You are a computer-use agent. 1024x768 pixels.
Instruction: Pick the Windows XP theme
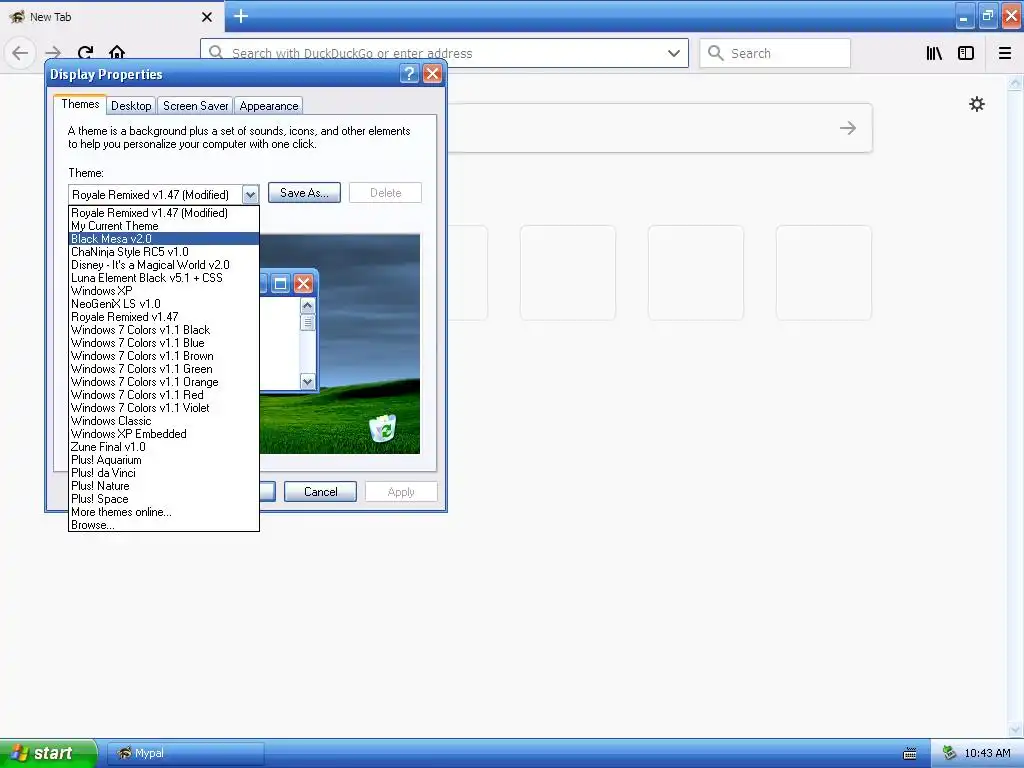coord(164,291)
